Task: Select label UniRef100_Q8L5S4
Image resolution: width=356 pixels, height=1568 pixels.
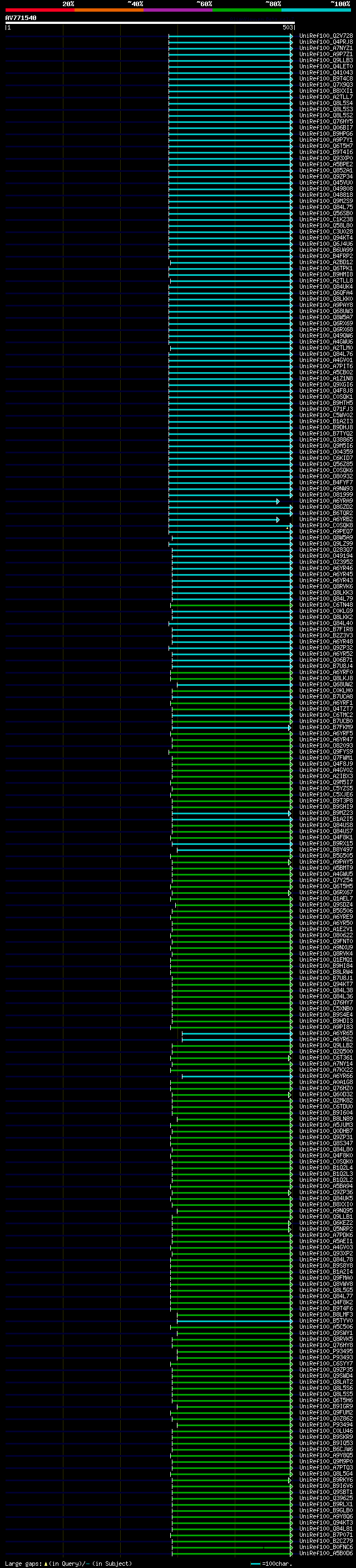Action: click(x=325, y=103)
